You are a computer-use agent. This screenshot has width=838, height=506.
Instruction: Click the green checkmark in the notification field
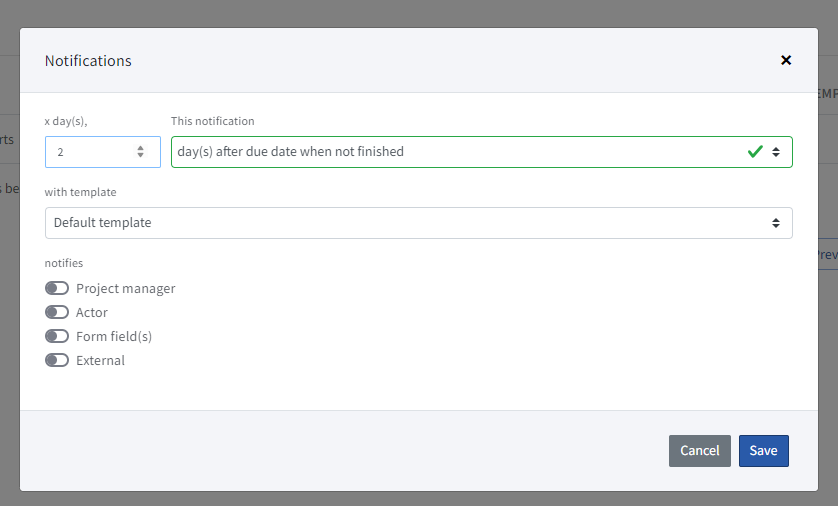[755, 152]
